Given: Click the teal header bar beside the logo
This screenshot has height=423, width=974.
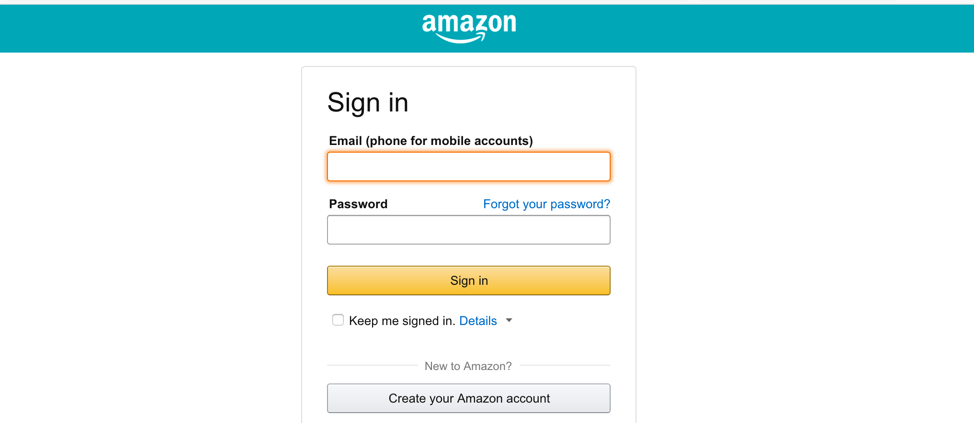Looking at the screenshot, I should pos(745,28).
